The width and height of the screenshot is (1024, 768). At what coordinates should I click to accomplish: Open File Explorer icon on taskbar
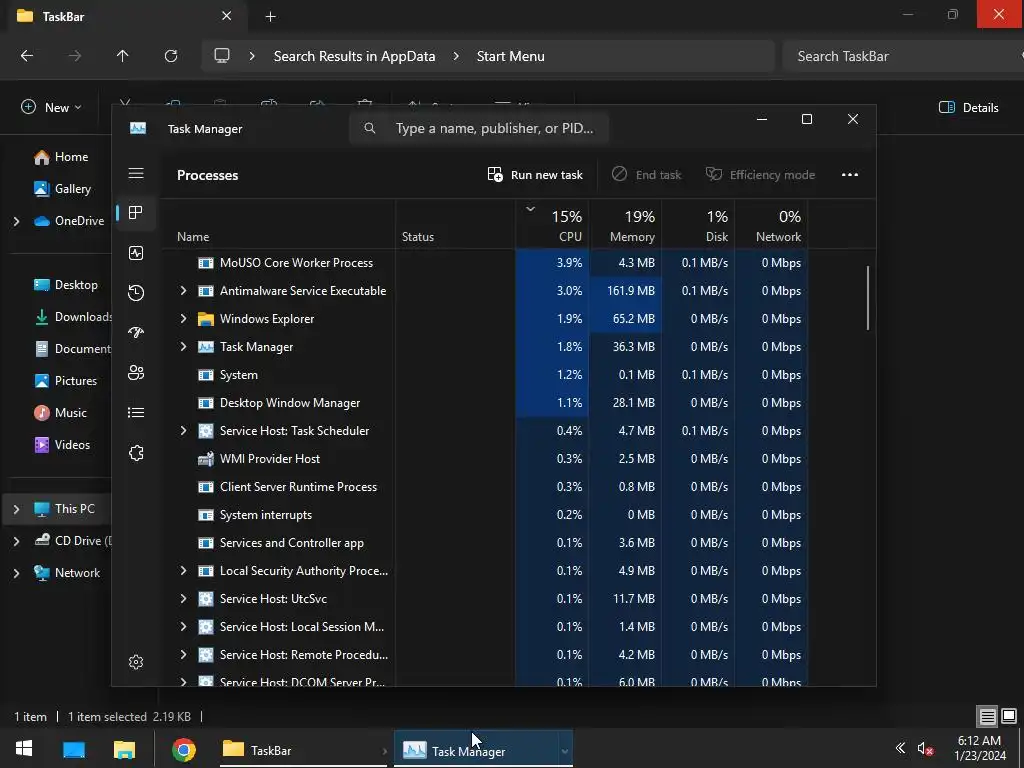tap(124, 750)
